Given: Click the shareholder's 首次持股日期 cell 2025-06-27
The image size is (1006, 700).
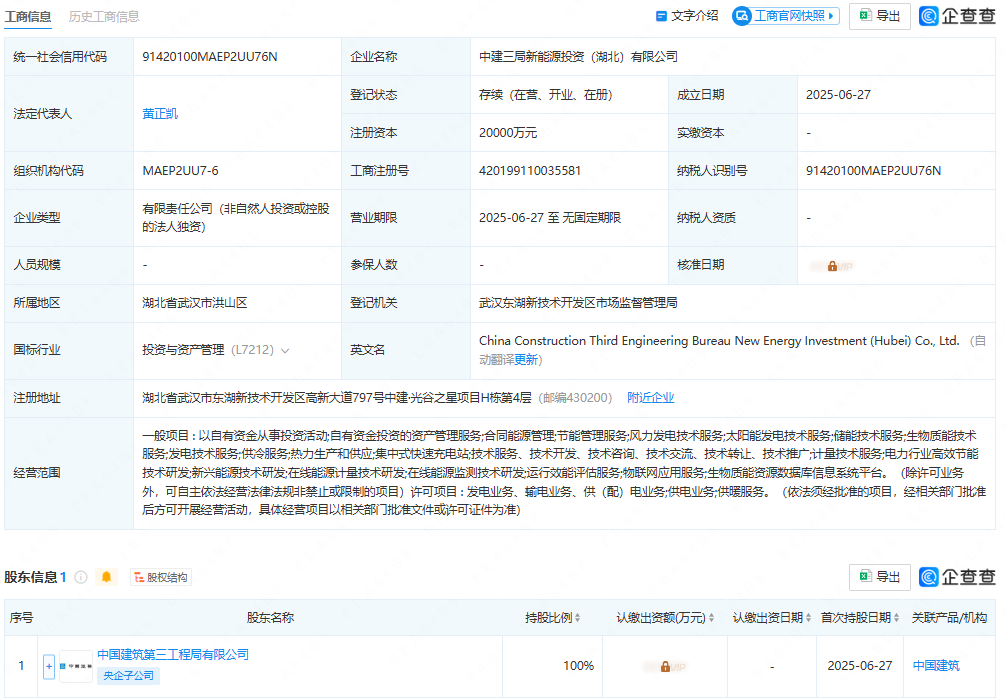Looking at the screenshot, I should click(x=860, y=666).
